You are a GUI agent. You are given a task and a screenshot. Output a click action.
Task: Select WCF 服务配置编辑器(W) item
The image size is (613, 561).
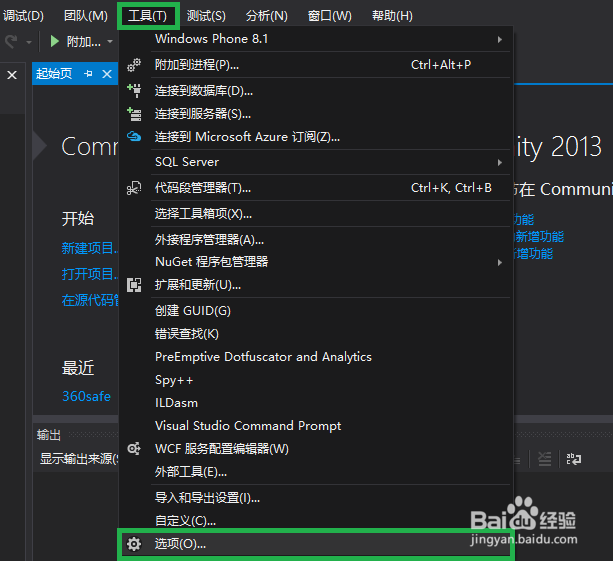(x=316, y=449)
